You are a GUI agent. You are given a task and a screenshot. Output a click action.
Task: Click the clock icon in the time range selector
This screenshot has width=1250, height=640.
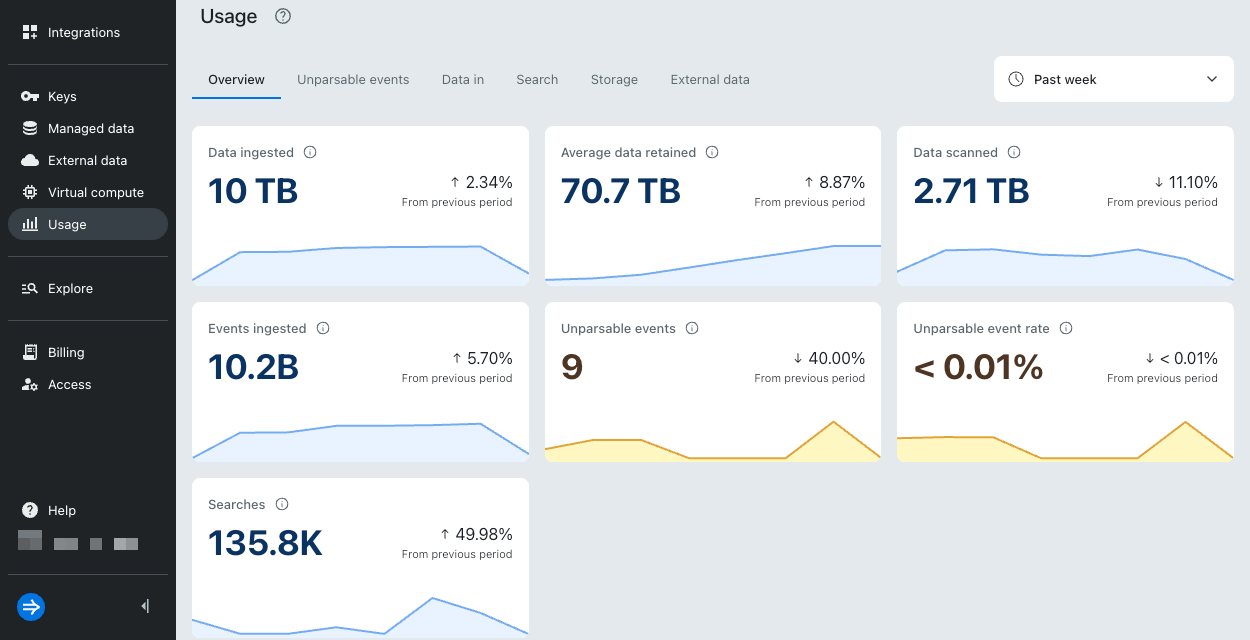1016,79
